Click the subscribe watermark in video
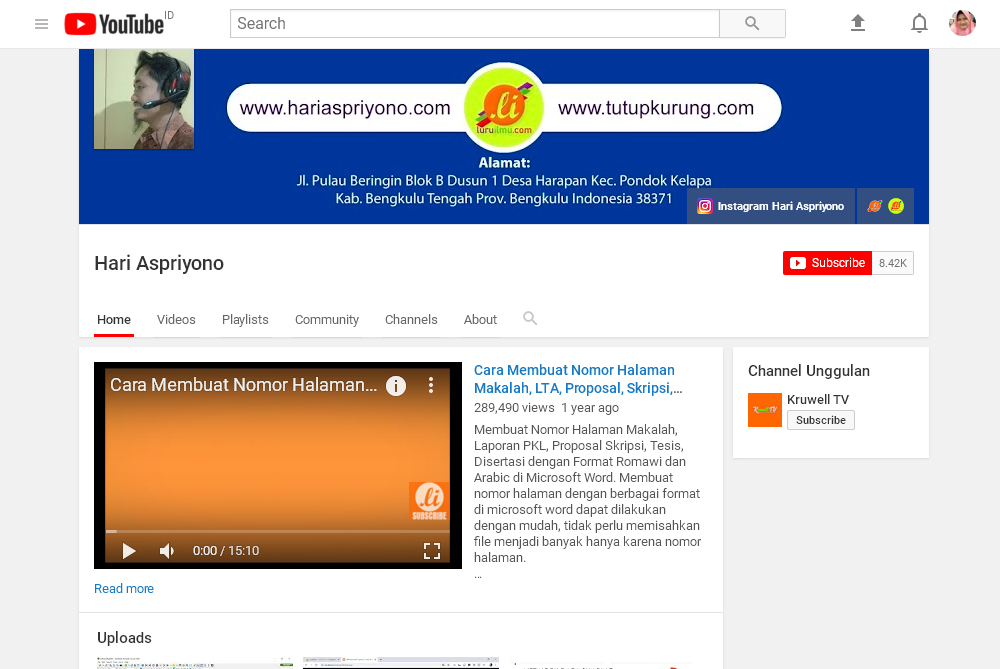The image size is (1000, 669). 429,502
